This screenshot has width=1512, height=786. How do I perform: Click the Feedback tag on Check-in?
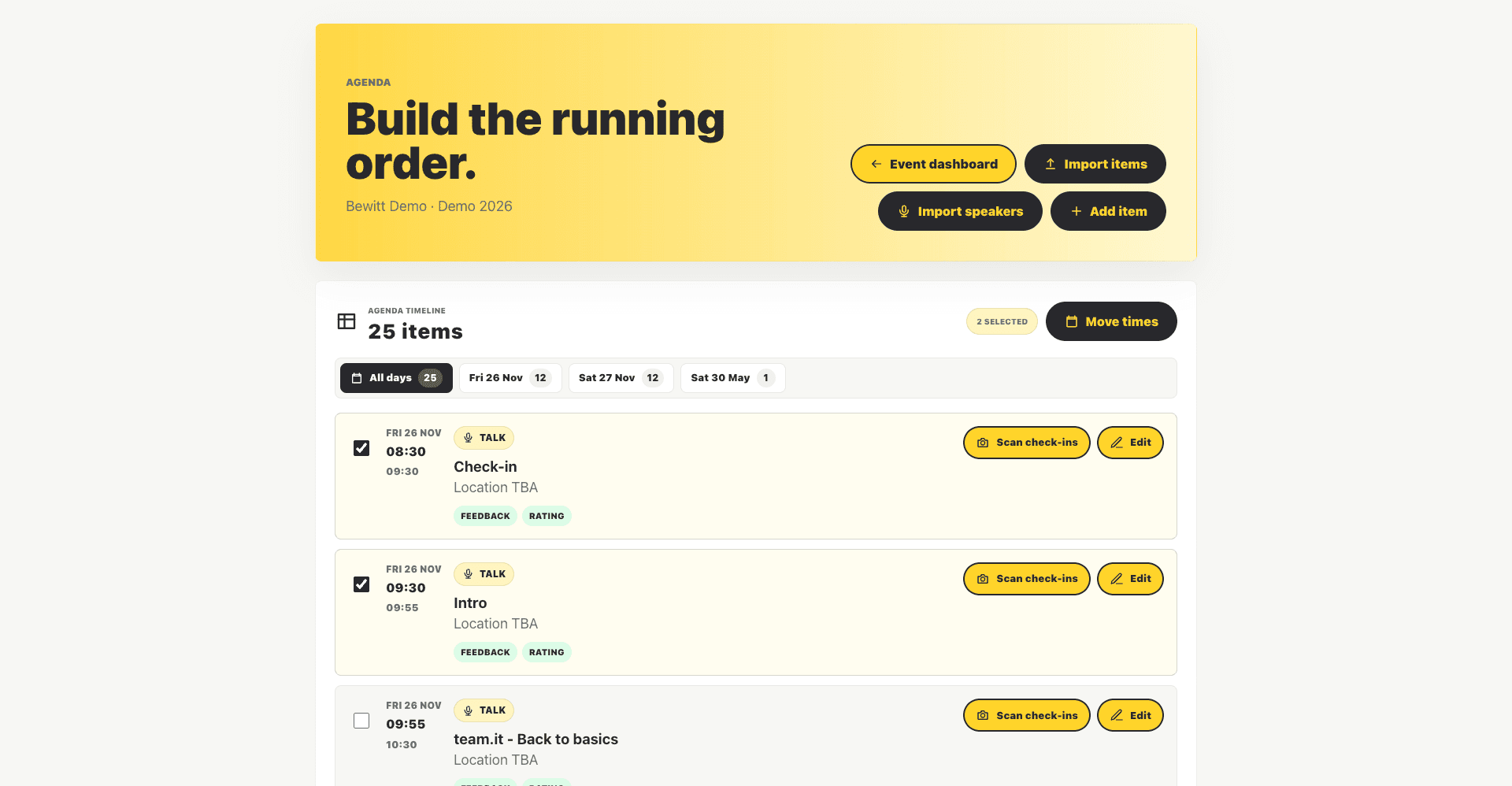[x=485, y=516]
